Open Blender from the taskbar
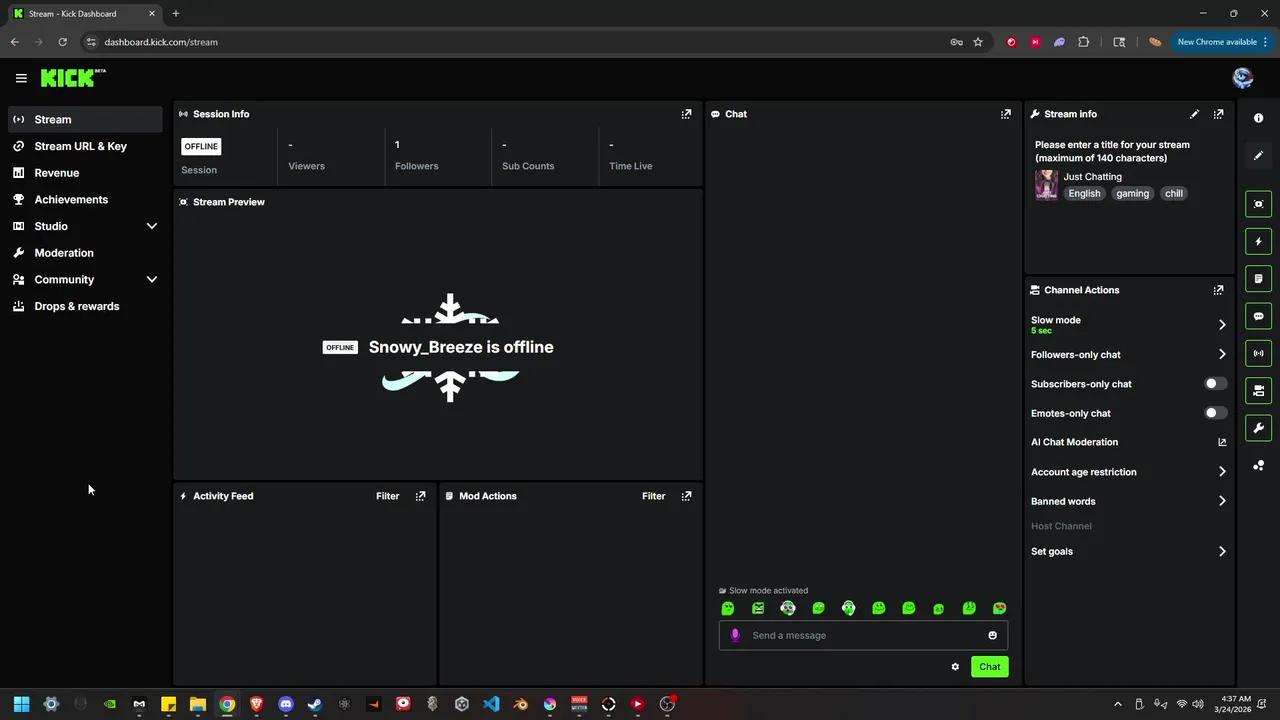Image resolution: width=1280 pixels, height=720 pixels. click(x=520, y=704)
